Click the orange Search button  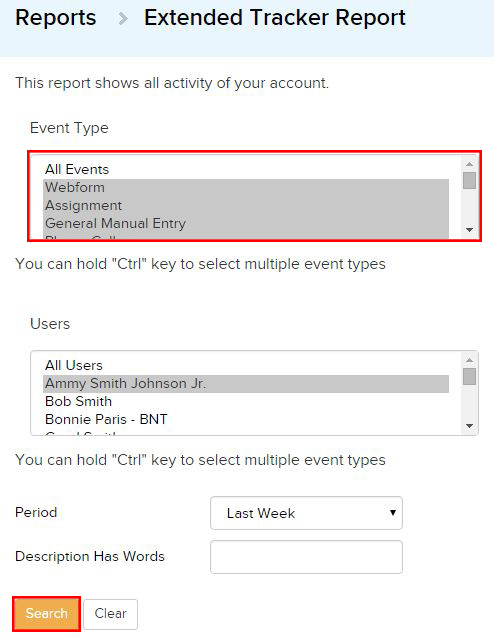pos(46,613)
